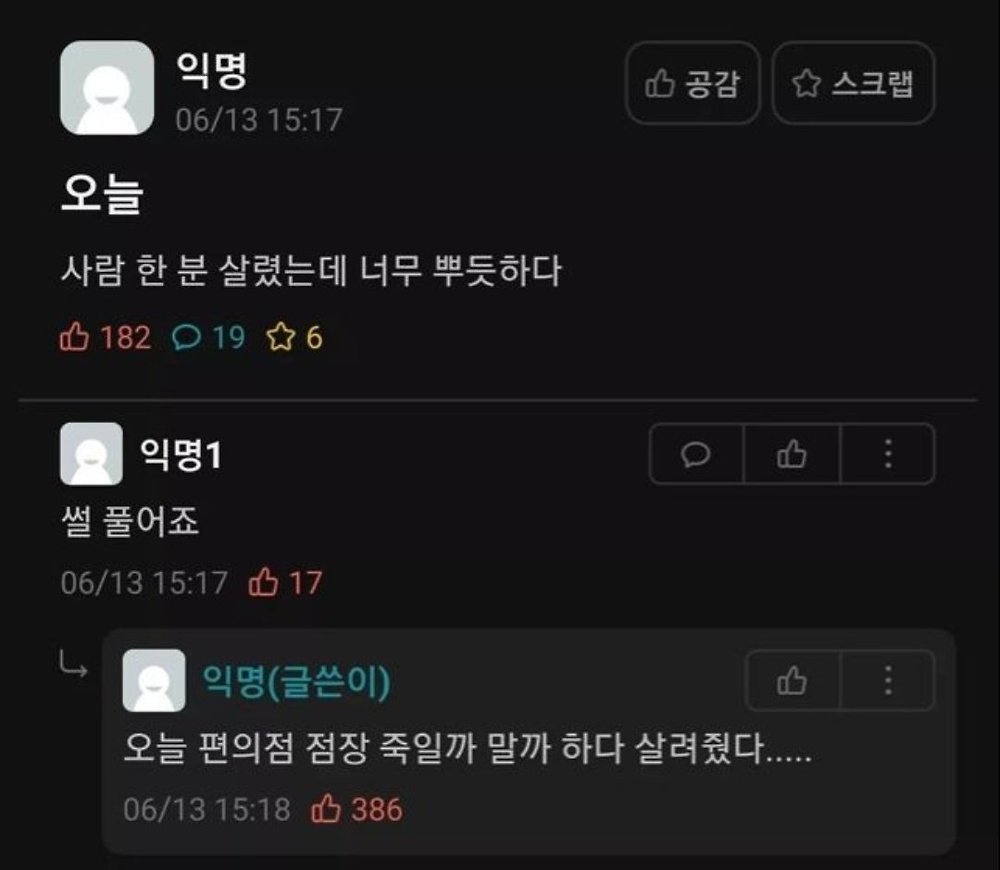The image size is (1000, 870).
Task: Select the 익명1 commenter name
Action: (181, 454)
